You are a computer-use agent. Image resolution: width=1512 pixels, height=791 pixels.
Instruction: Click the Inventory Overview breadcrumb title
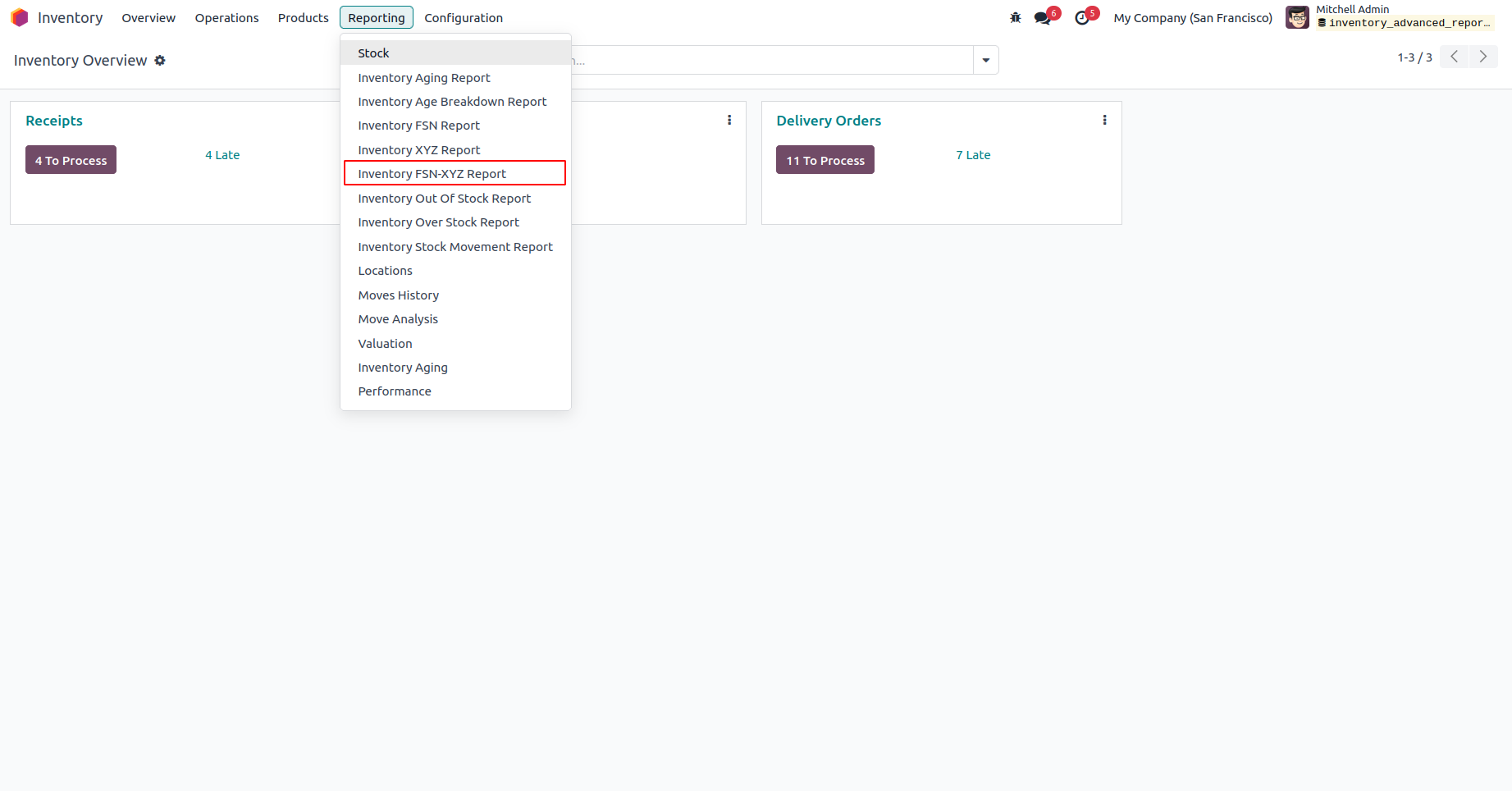coord(80,60)
